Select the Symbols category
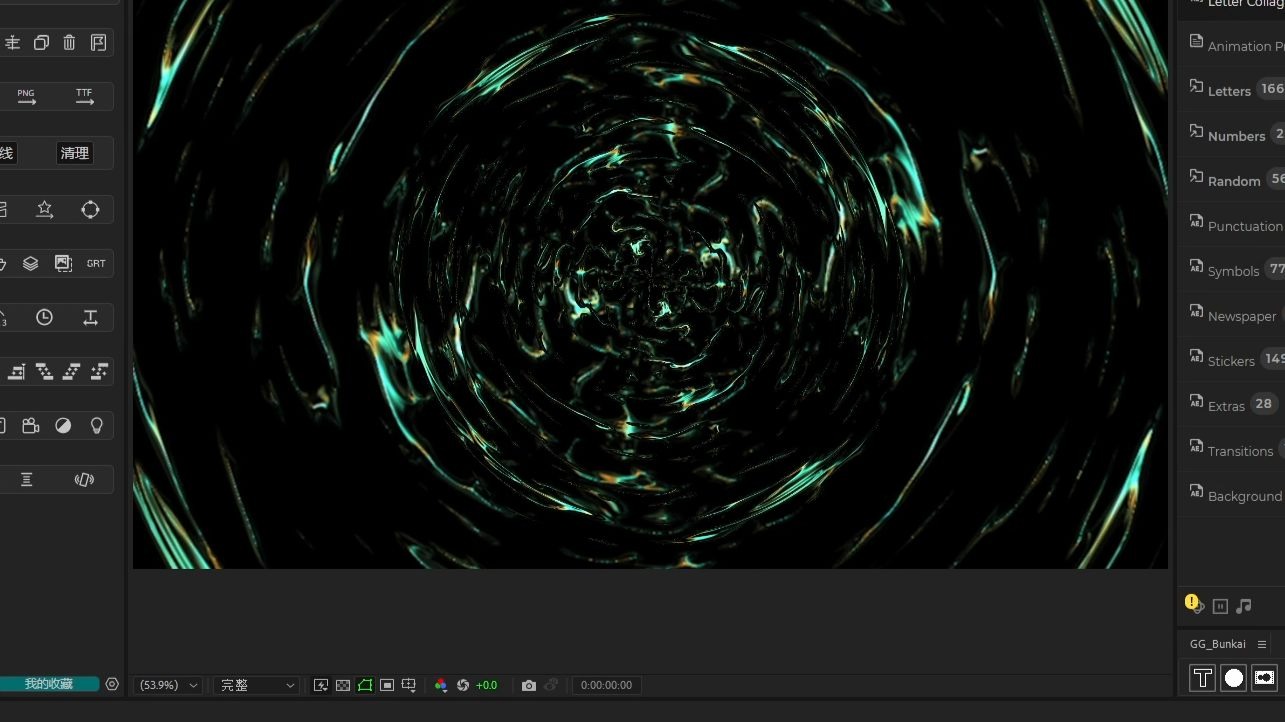1285x722 pixels. 1232,270
